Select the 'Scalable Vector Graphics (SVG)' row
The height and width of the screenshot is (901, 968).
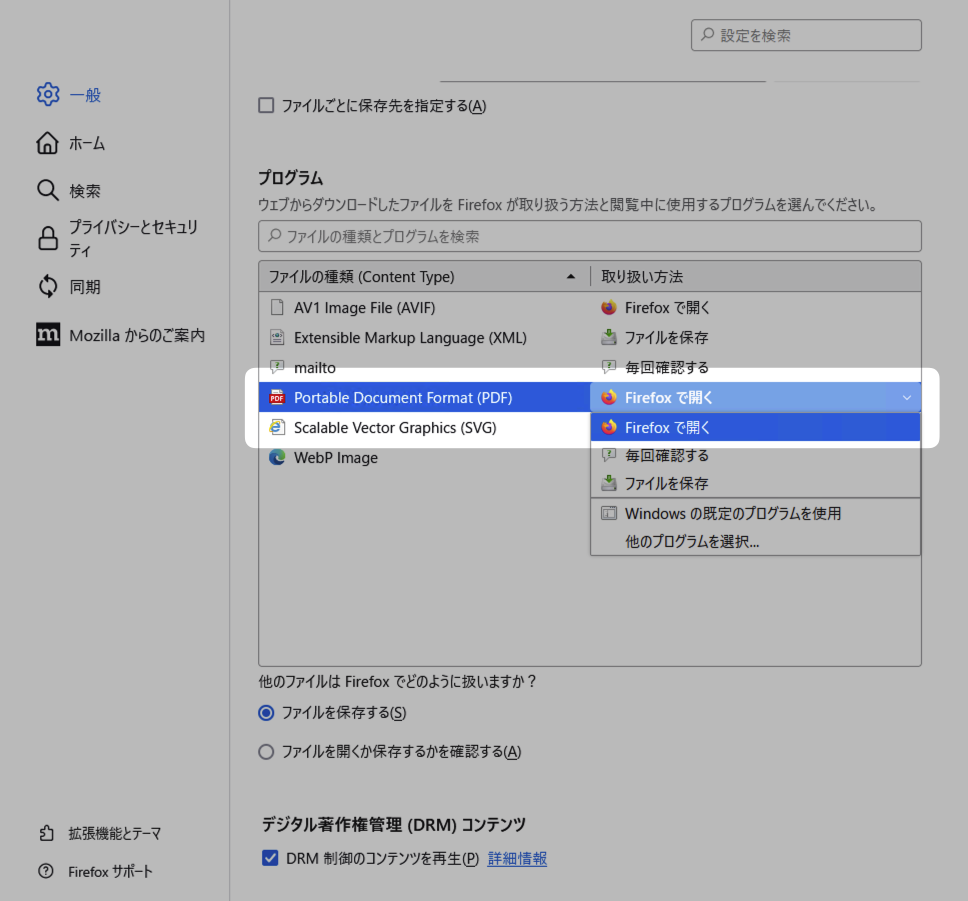pyautogui.click(x=424, y=427)
